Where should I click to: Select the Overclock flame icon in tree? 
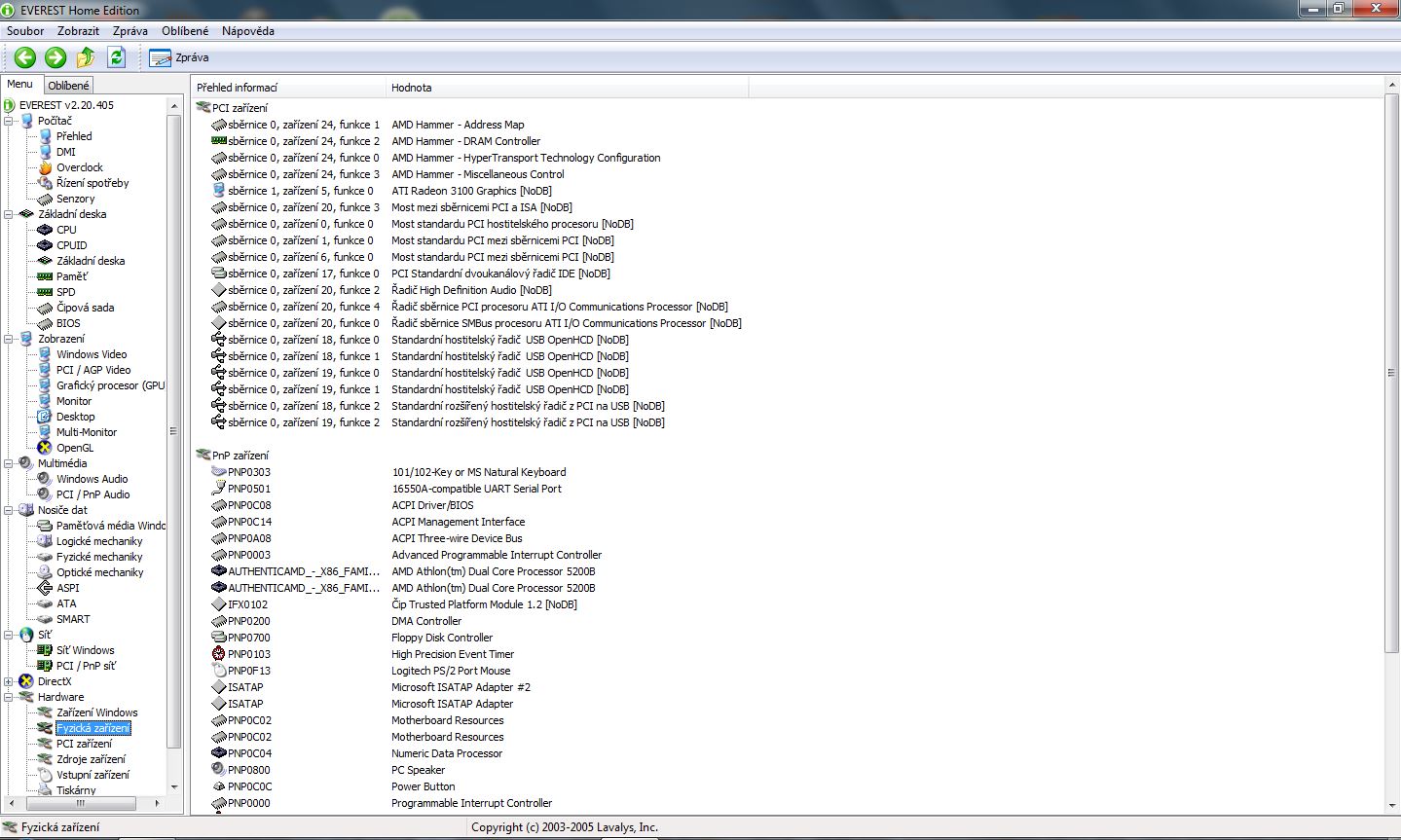point(45,167)
